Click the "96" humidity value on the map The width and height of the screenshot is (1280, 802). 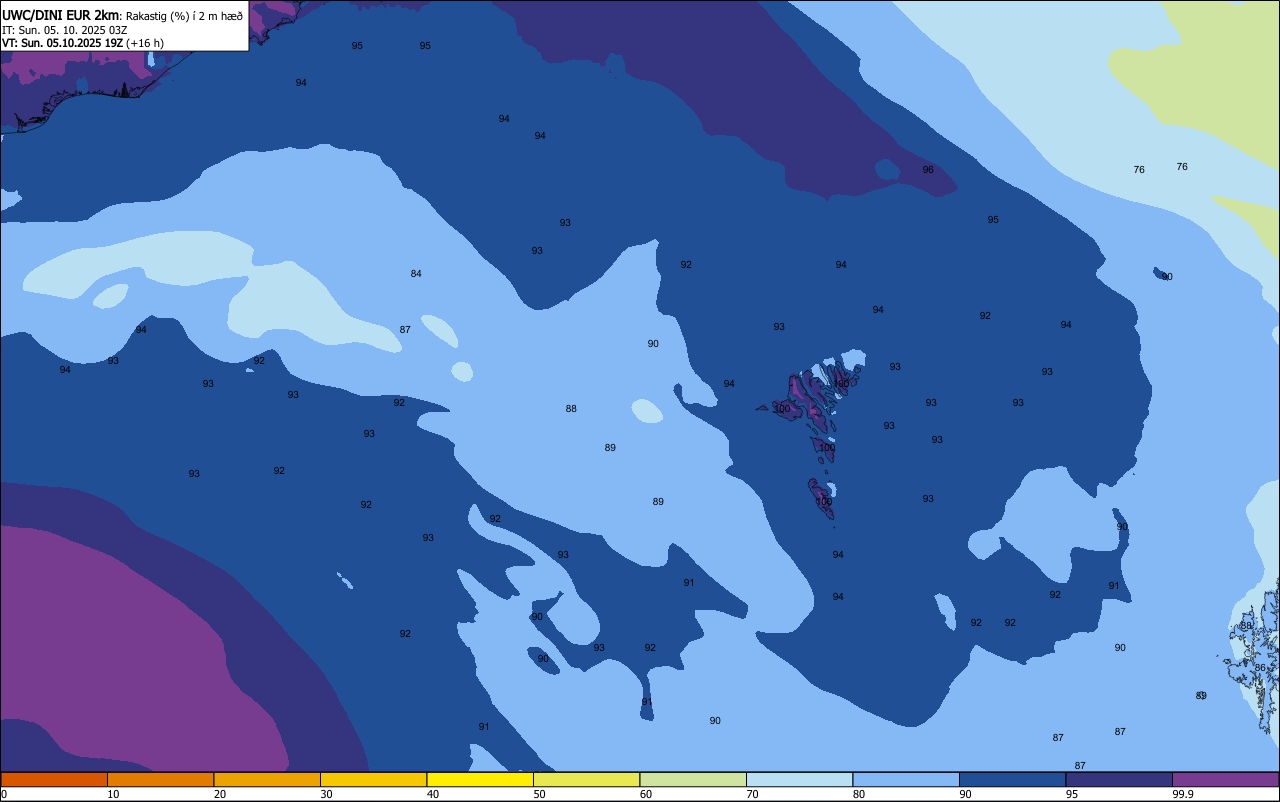pyautogui.click(x=928, y=170)
